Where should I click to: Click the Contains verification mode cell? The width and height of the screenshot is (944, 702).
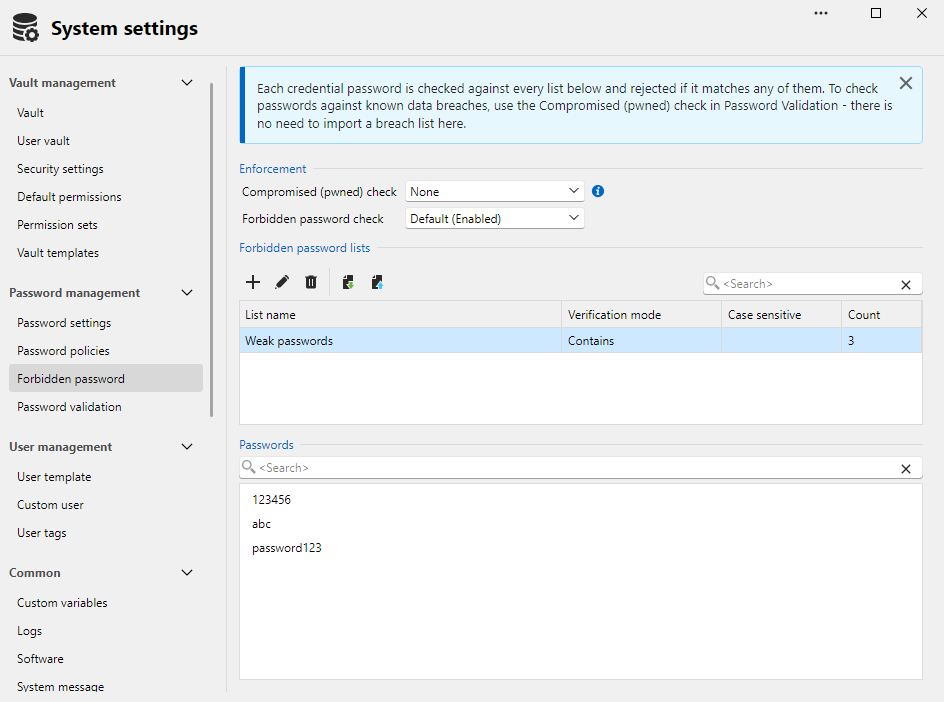[642, 340]
